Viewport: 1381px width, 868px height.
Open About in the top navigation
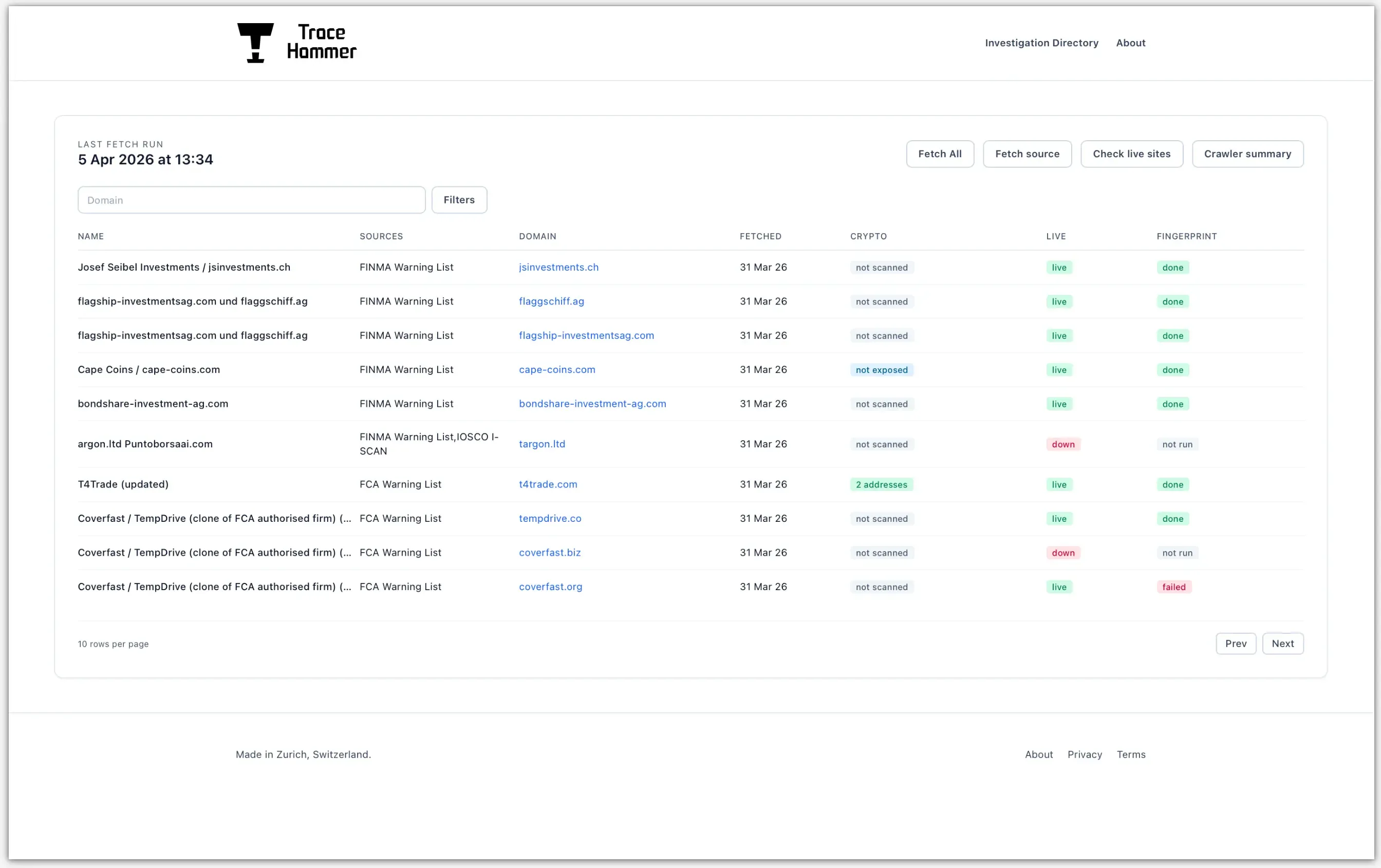[x=1130, y=43]
